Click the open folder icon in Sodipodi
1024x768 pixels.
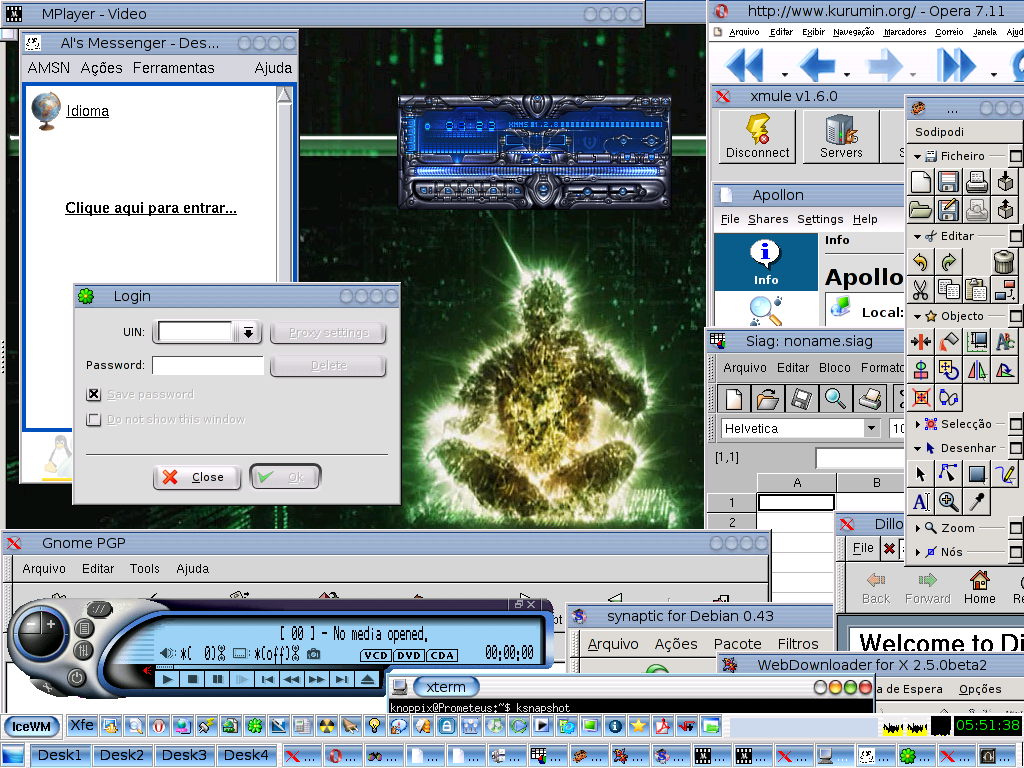click(x=921, y=210)
